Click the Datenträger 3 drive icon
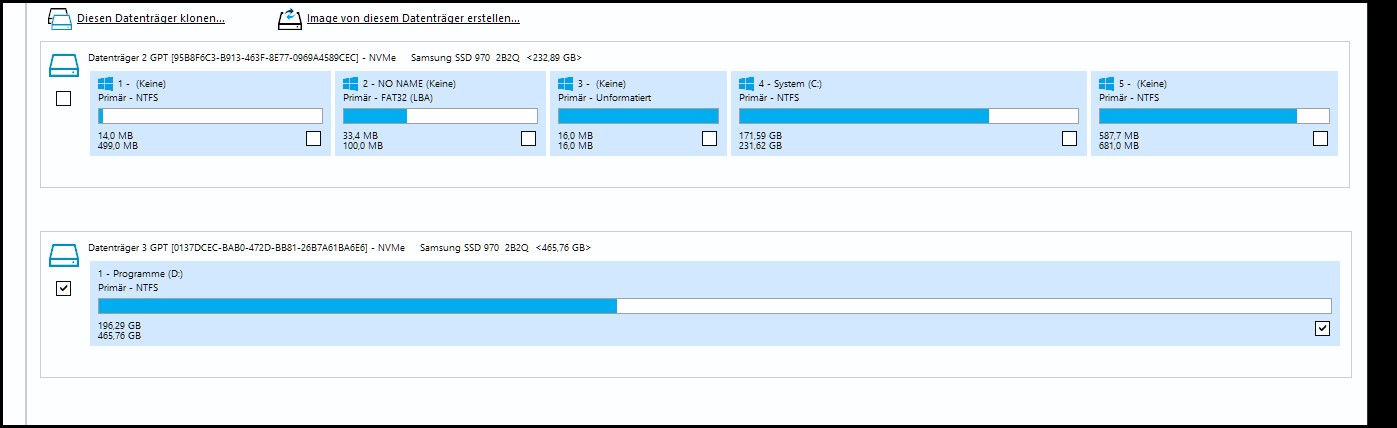1397x428 pixels. click(x=63, y=256)
